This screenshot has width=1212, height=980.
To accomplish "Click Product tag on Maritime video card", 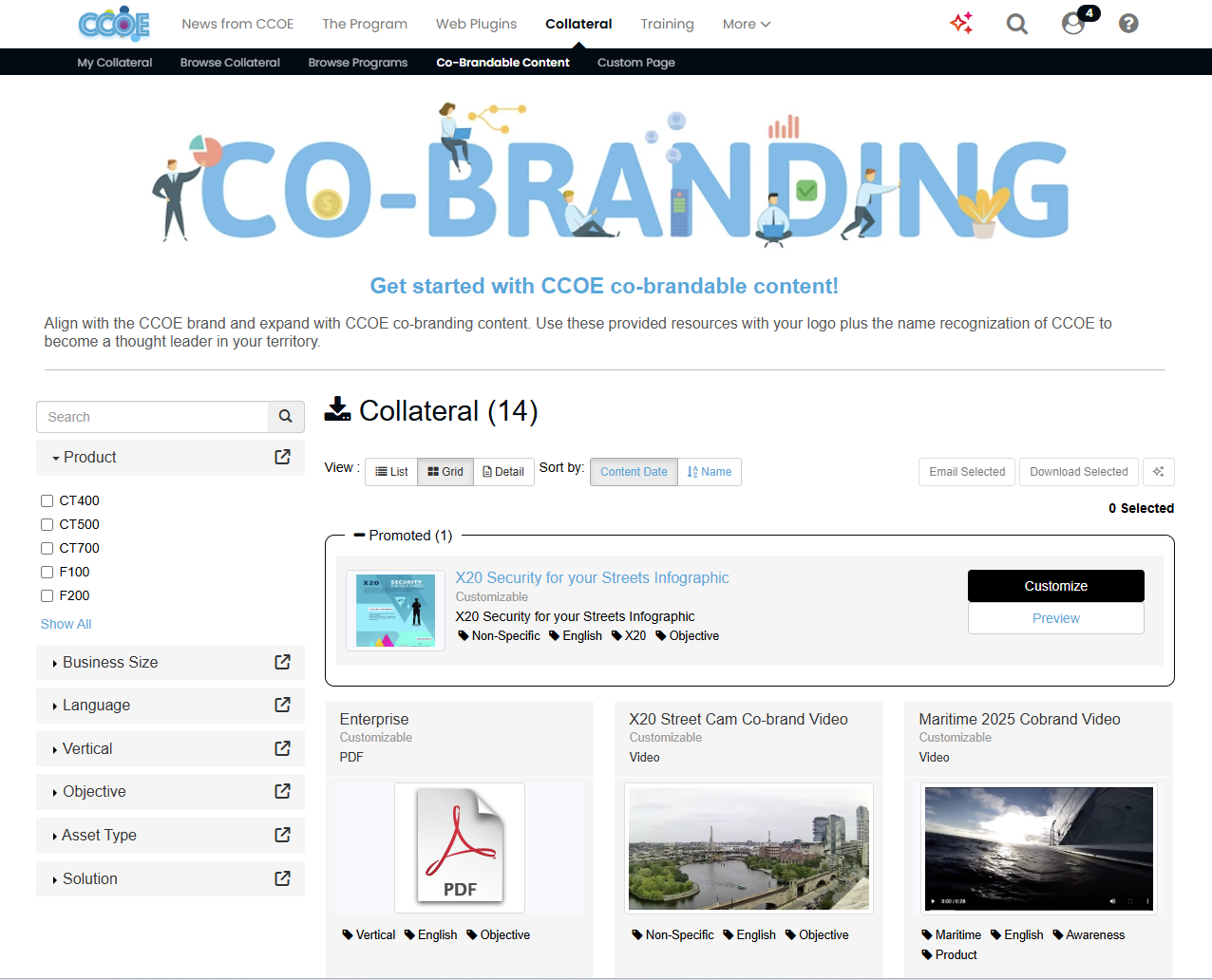I will point(949,955).
